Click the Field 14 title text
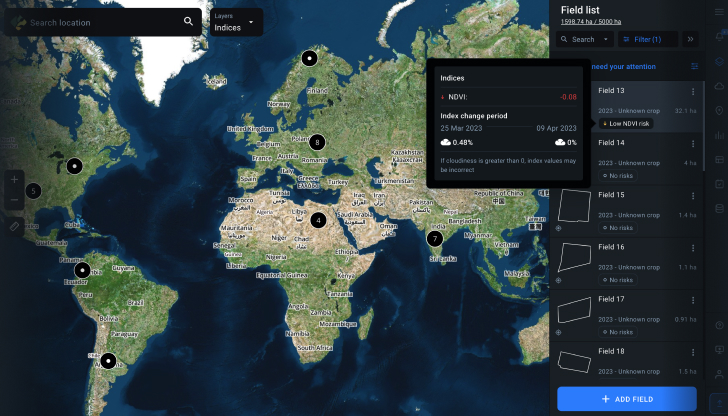This screenshot has width=728, height=416. (611, 143)
